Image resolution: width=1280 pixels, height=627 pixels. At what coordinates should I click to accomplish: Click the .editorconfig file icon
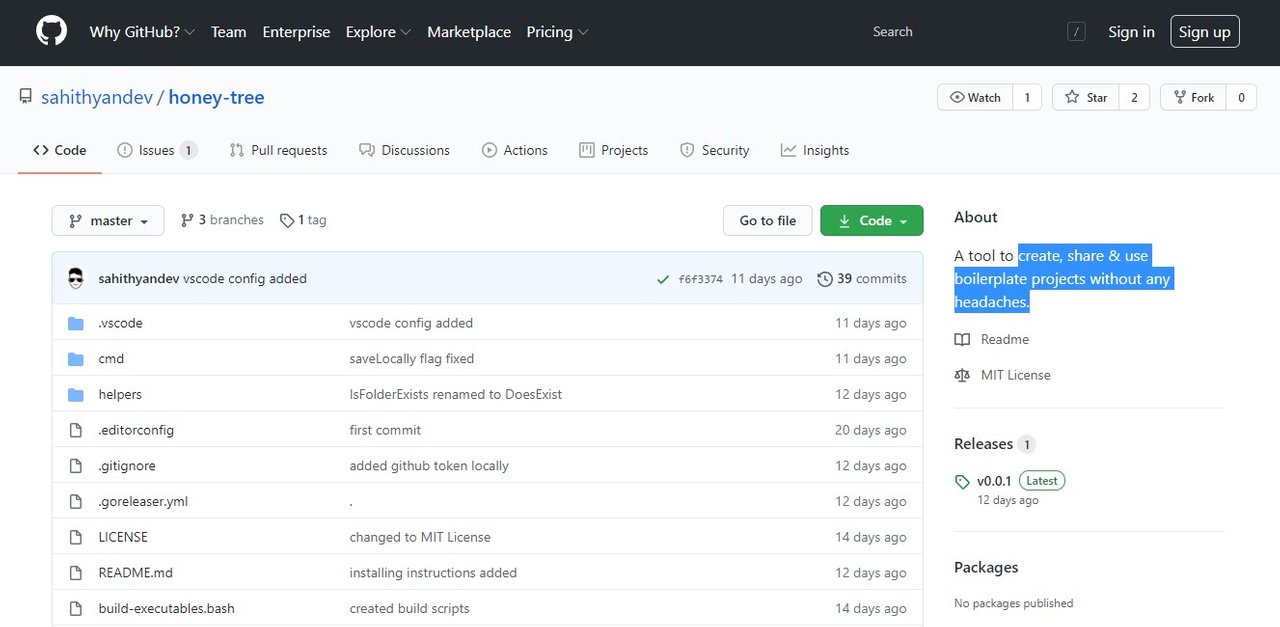point(75,430)
